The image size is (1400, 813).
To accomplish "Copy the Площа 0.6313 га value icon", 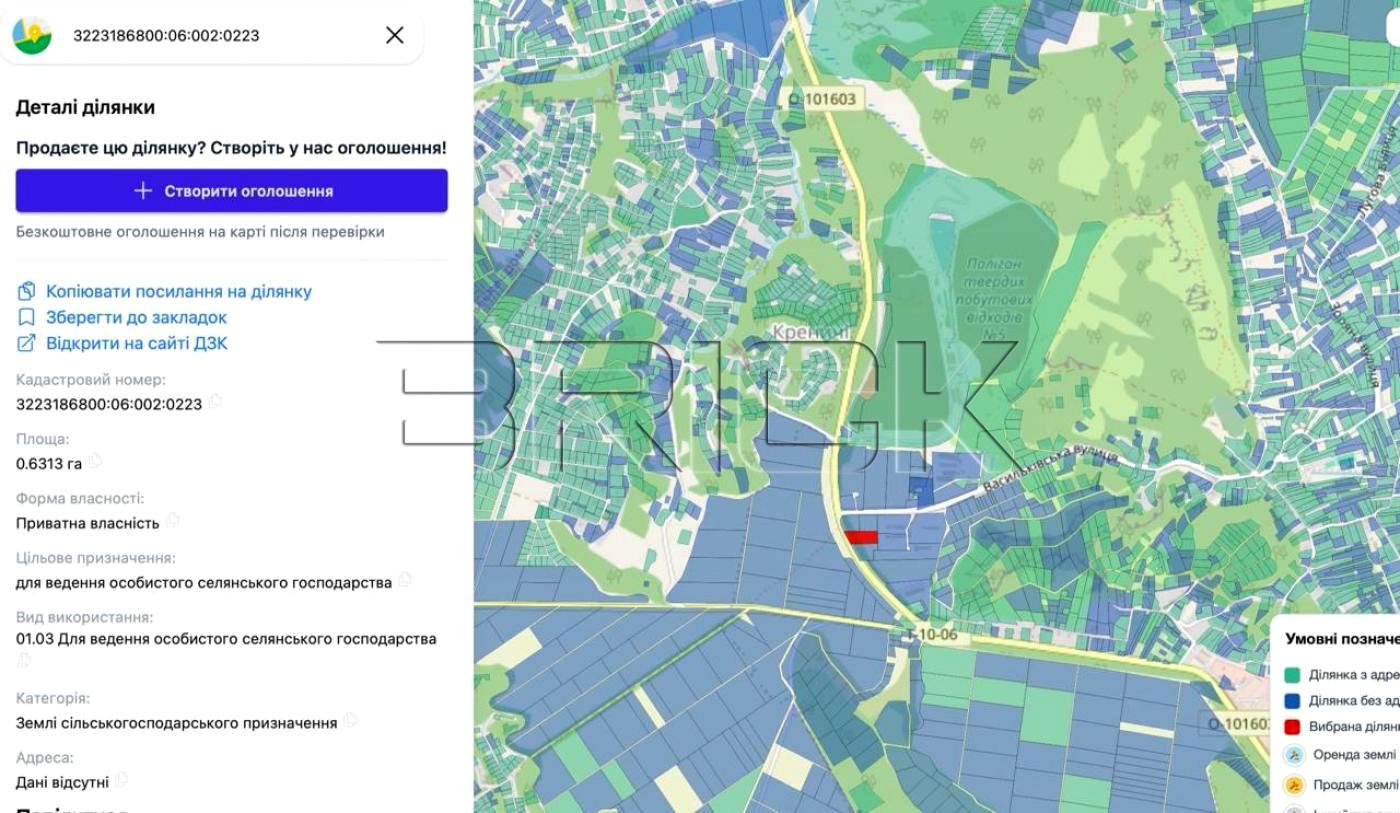I will 95,461.
